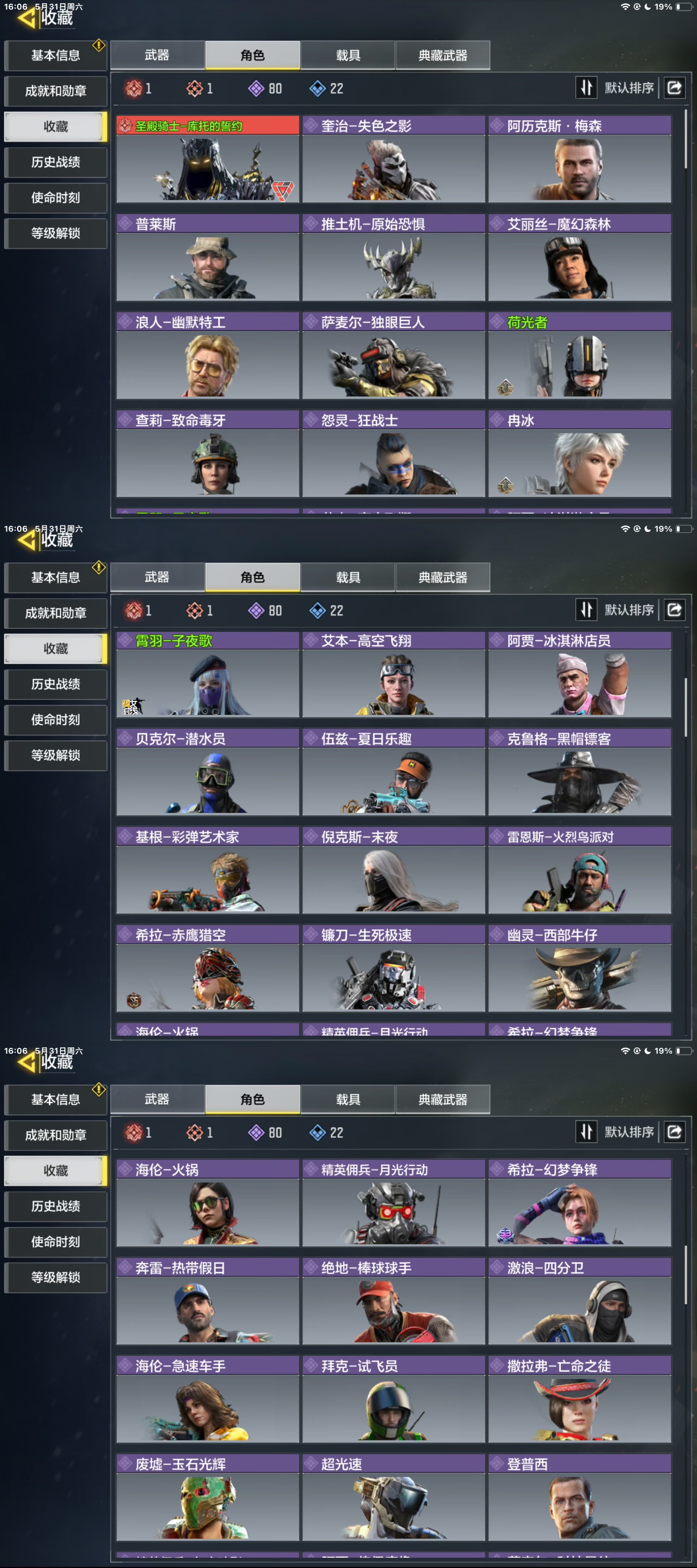Open 成就和勋章 beside the 海伦-火锅 card
The width and height of the screenshot is (697, 1568).
coord(55,1135)
